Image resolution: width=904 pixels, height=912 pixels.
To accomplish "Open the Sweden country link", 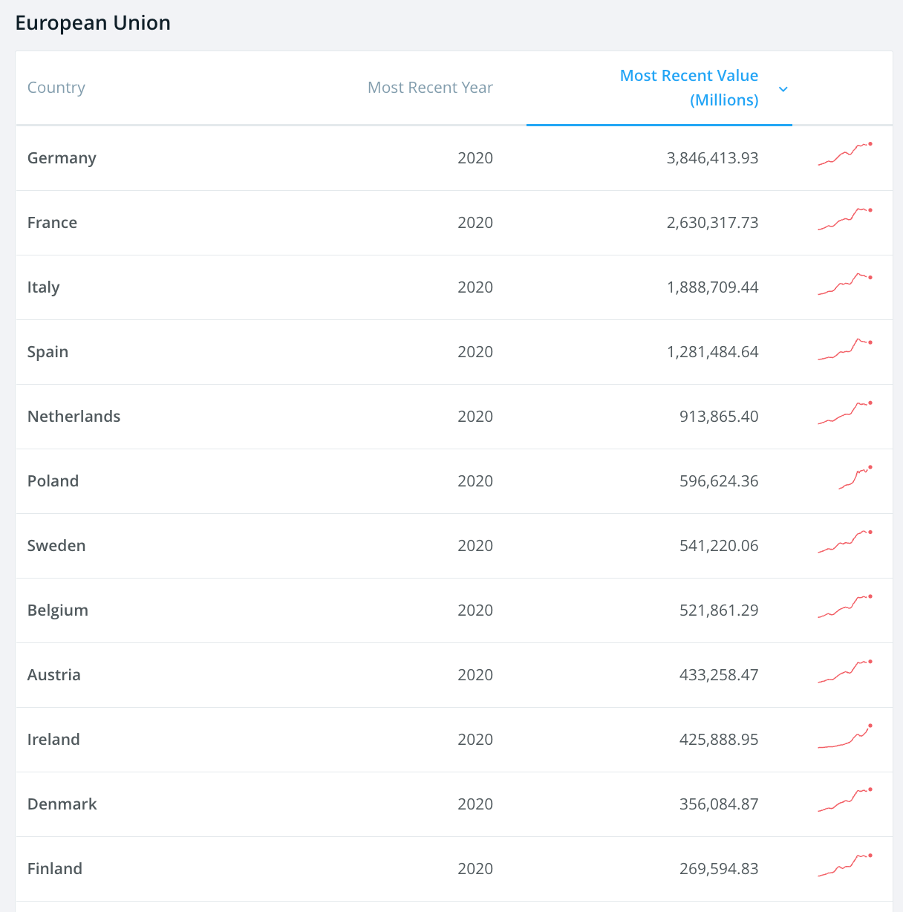I will 56,546.
